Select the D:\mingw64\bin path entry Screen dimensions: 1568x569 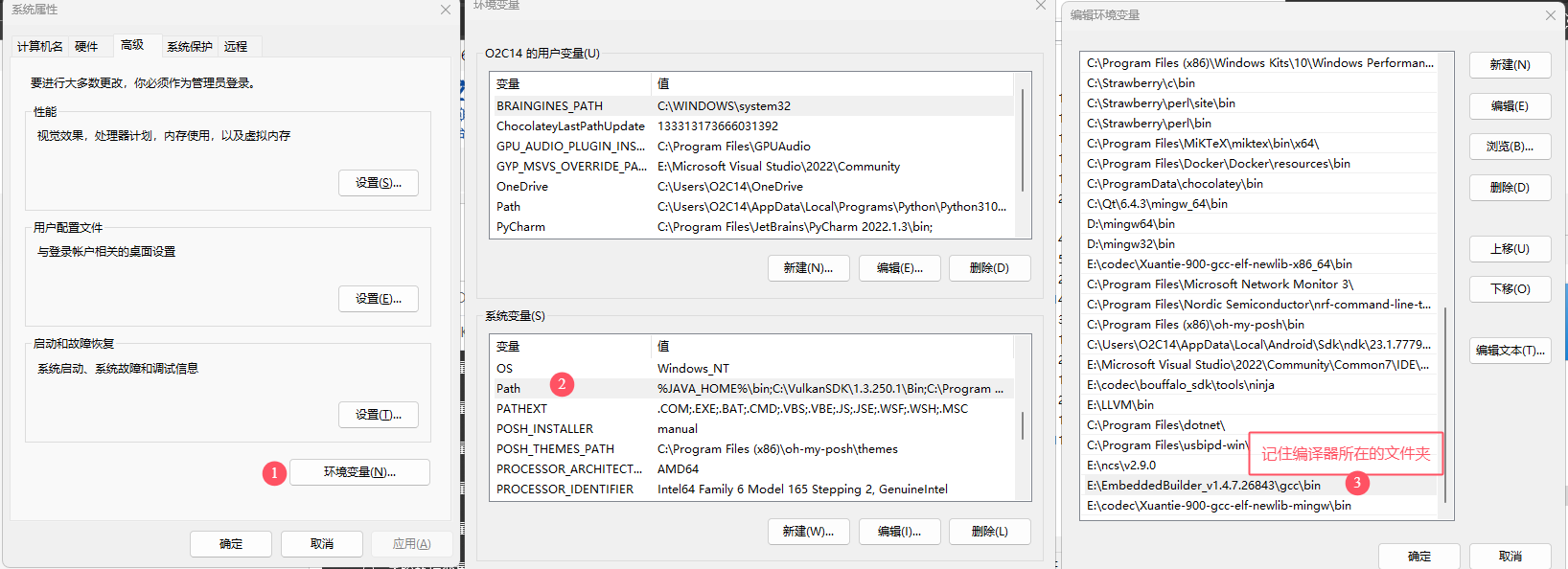1131,224
